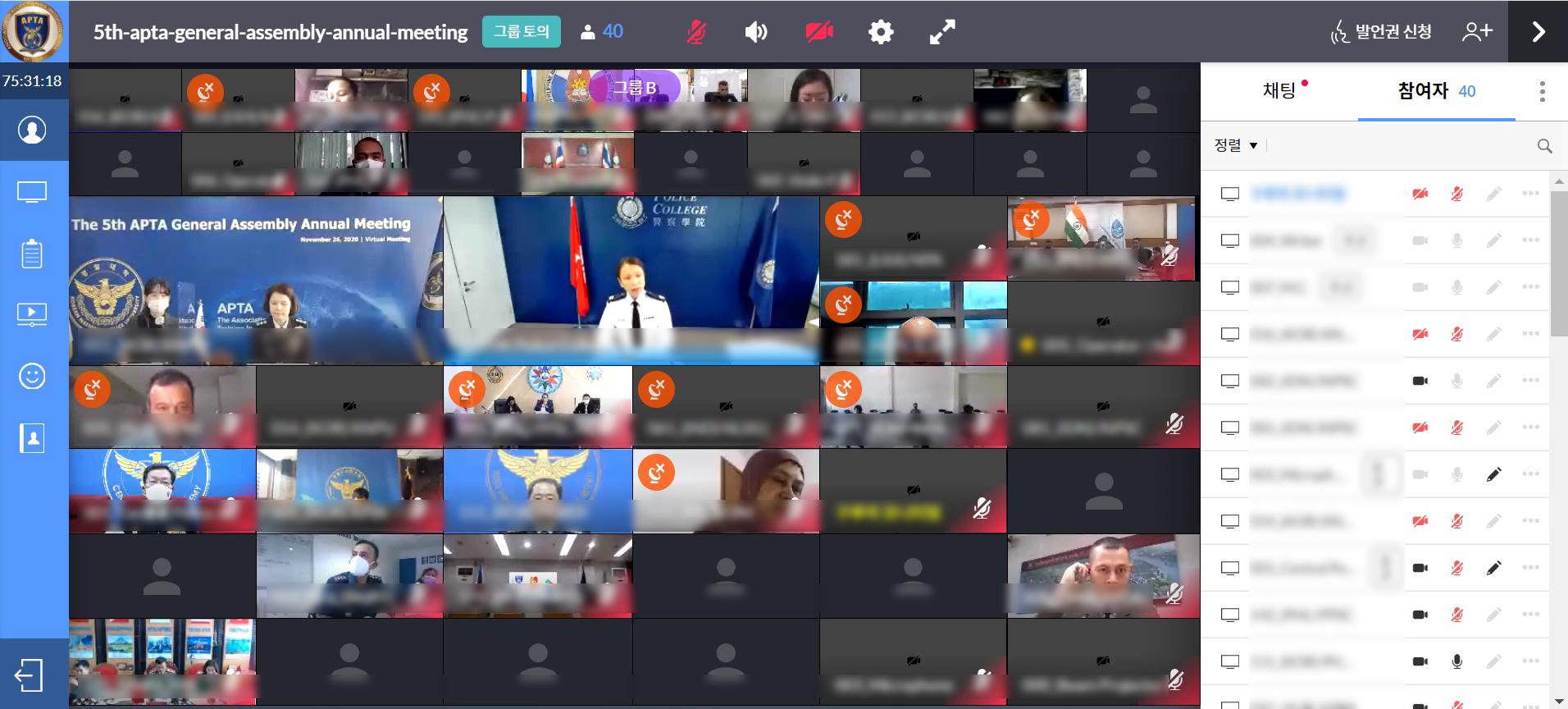Viewport: 1568px width, 709px height.
Task: Toggle the red microphone in the fourth participant row
Action: [x=1457, y=334]
